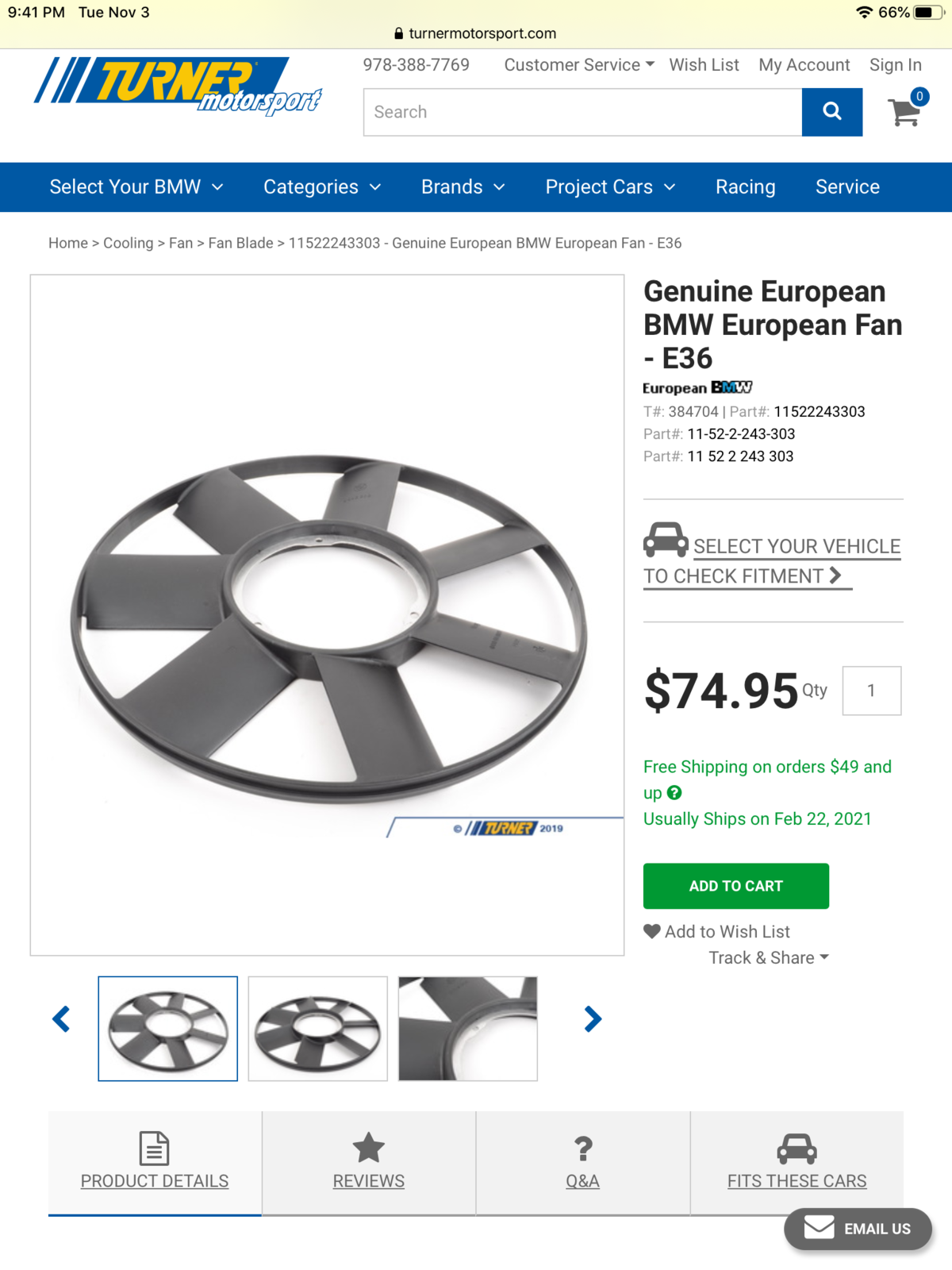Expand the Select Your BMW menu
952x1270 pixels.
pyautogui.click(x=136, y=187)
